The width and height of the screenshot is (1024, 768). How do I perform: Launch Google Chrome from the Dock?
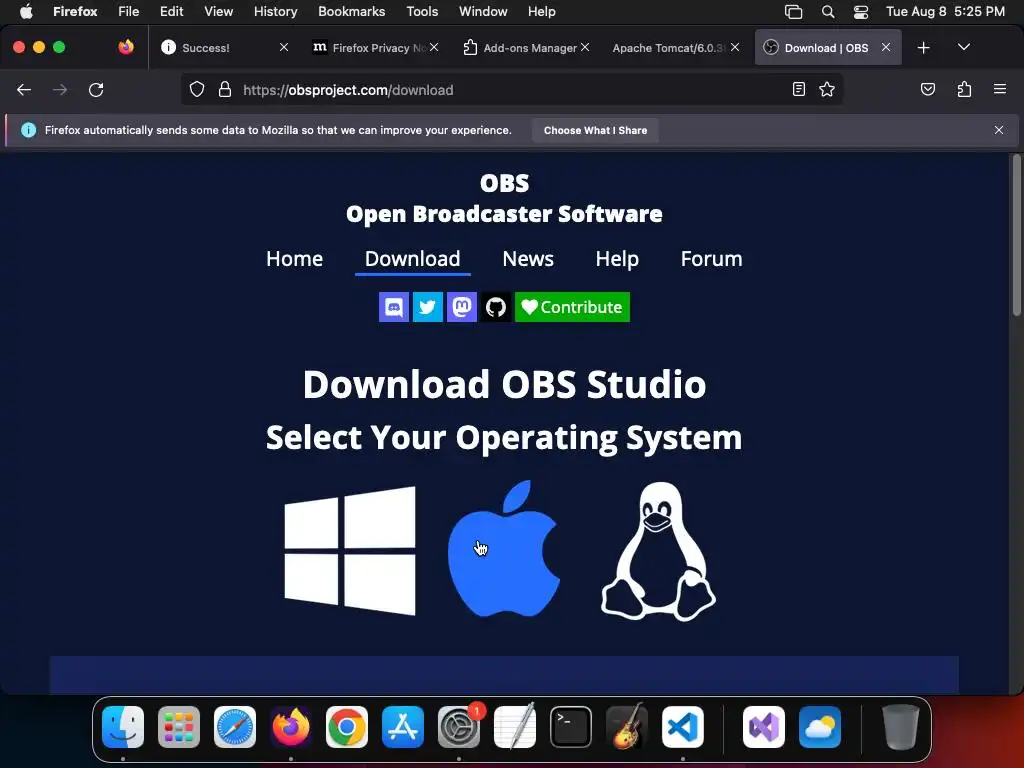pos(347,727)
